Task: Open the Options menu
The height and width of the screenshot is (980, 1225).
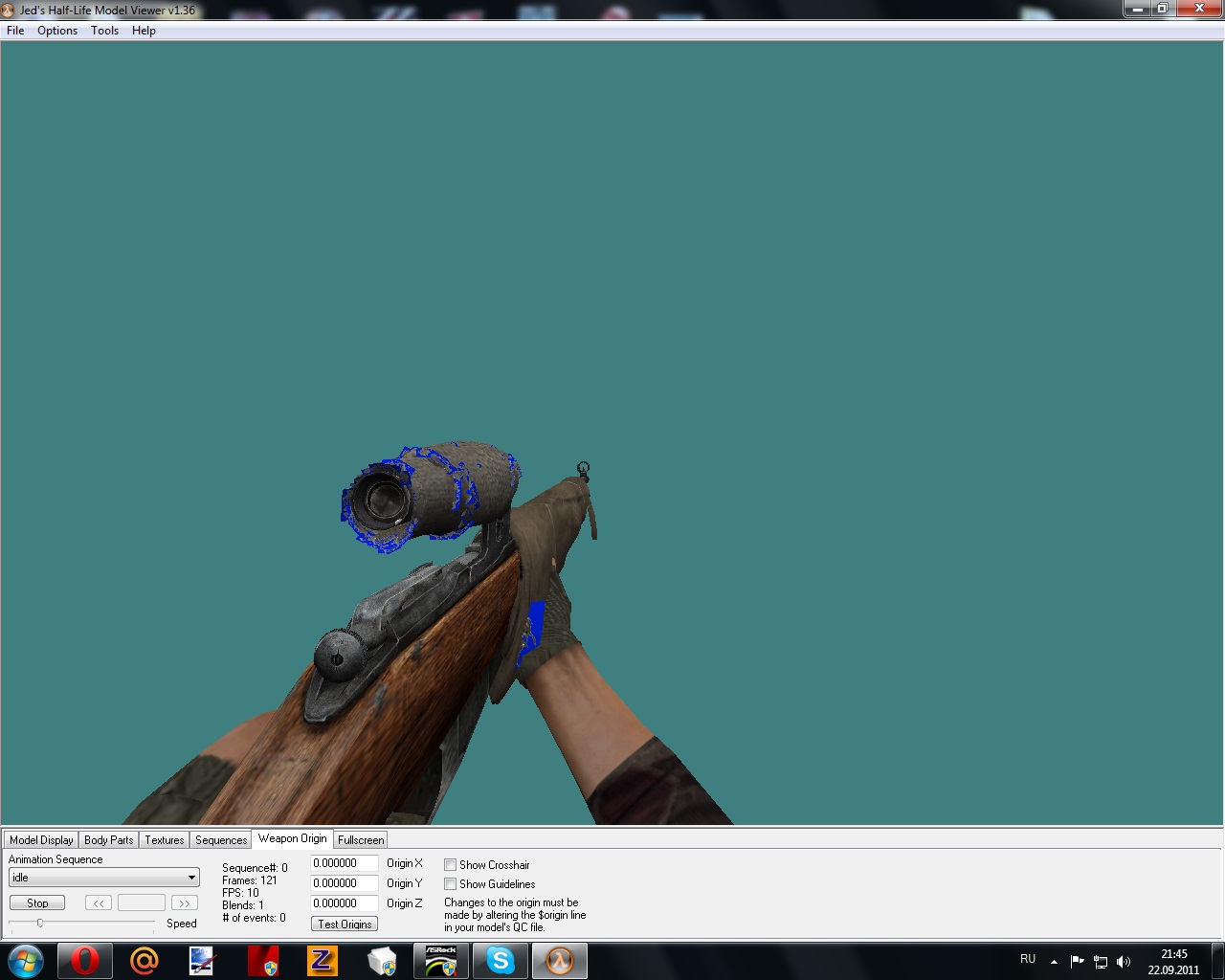Action: click(x=57, y=31)
